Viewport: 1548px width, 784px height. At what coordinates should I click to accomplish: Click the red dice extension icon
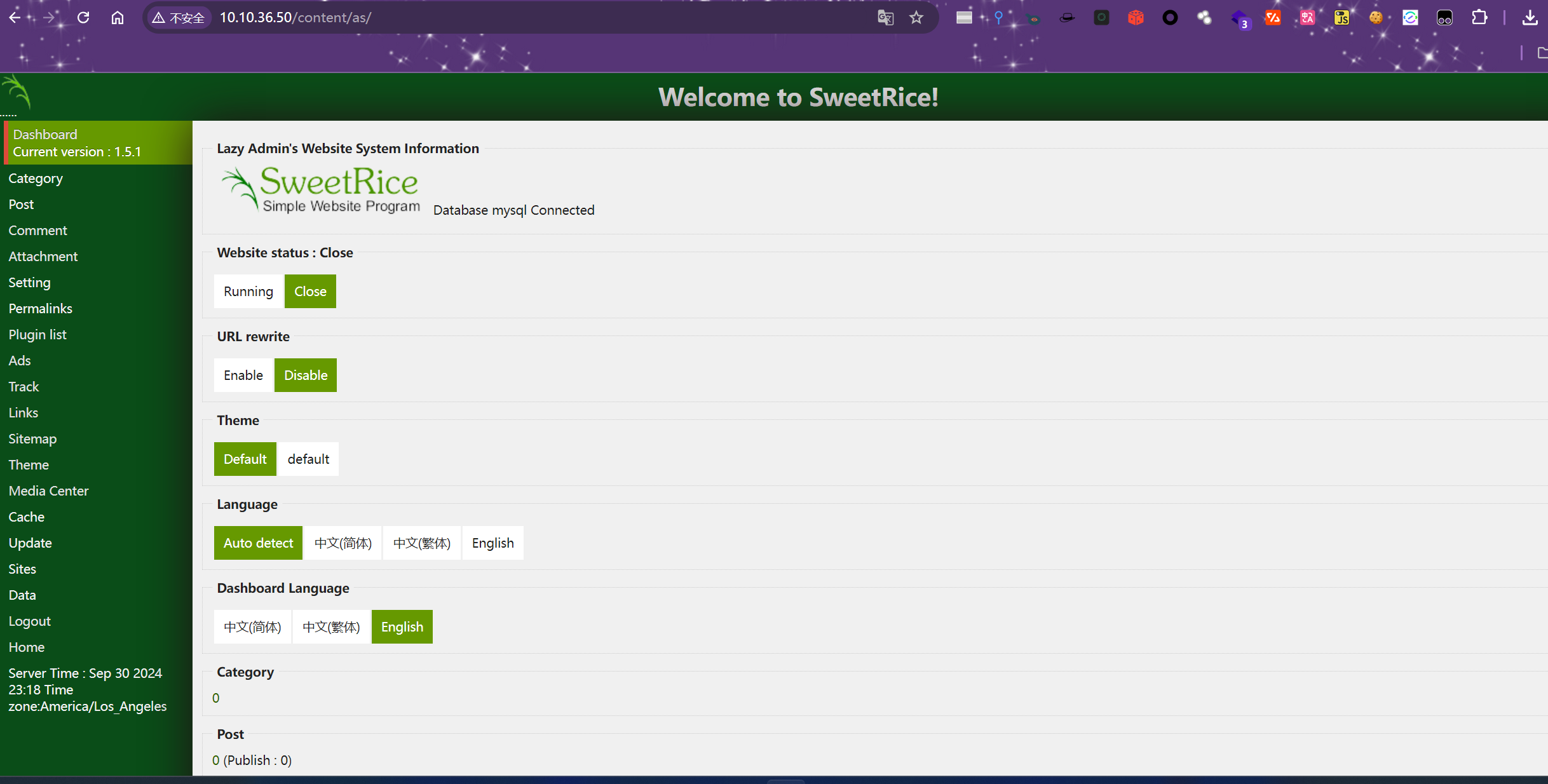pyautogui.click(x=1136, y=18)
